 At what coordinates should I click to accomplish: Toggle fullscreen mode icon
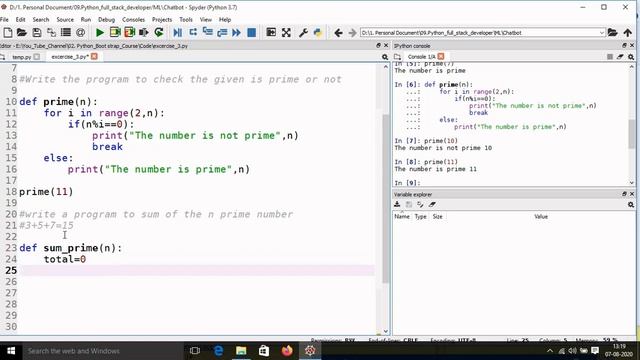click(286, 32)
